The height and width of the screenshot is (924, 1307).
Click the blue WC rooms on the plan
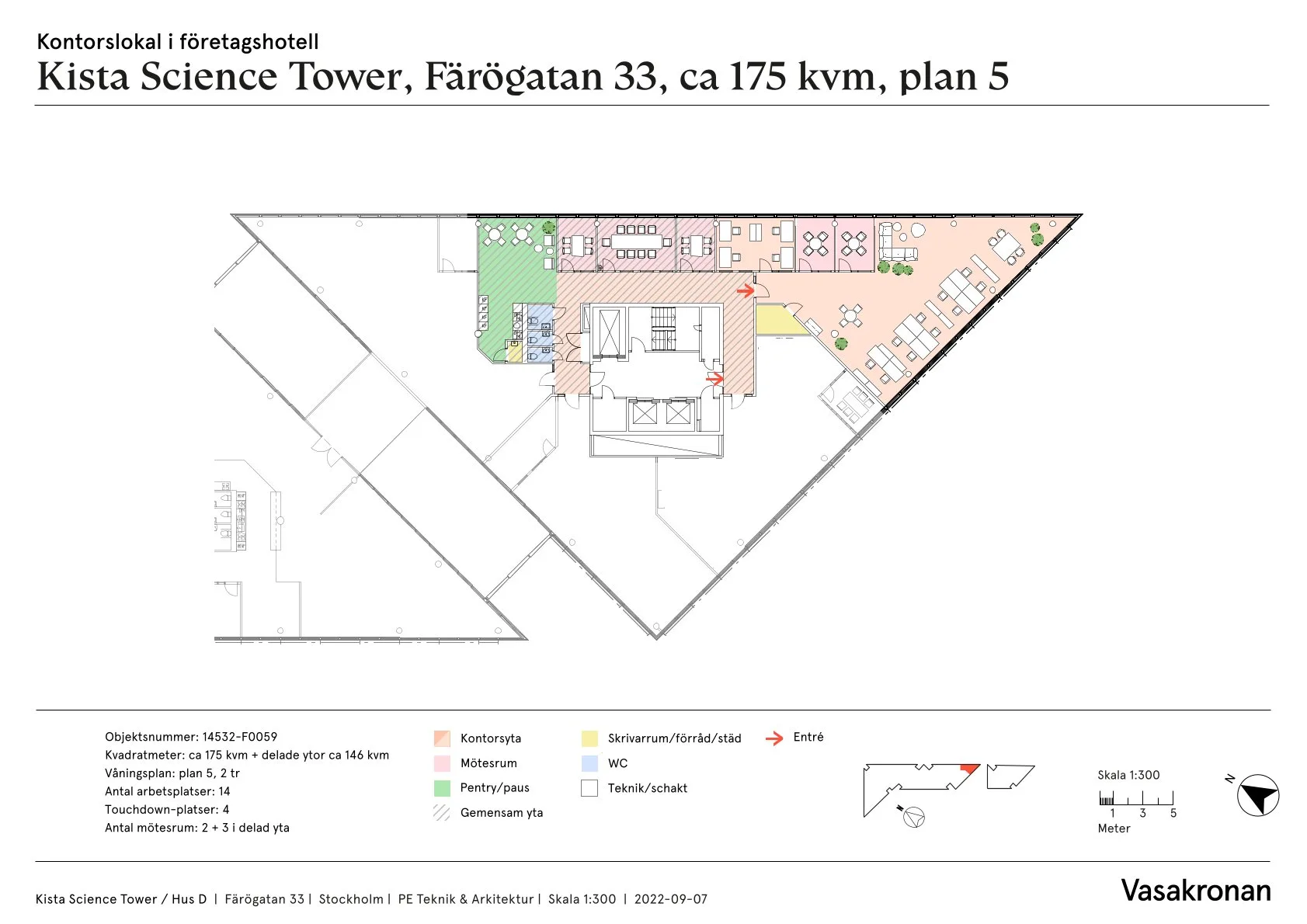[541, 334]
